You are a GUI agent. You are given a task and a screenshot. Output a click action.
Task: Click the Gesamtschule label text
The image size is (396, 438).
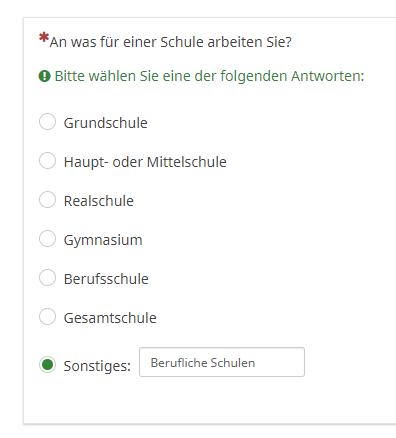point(110,318)
